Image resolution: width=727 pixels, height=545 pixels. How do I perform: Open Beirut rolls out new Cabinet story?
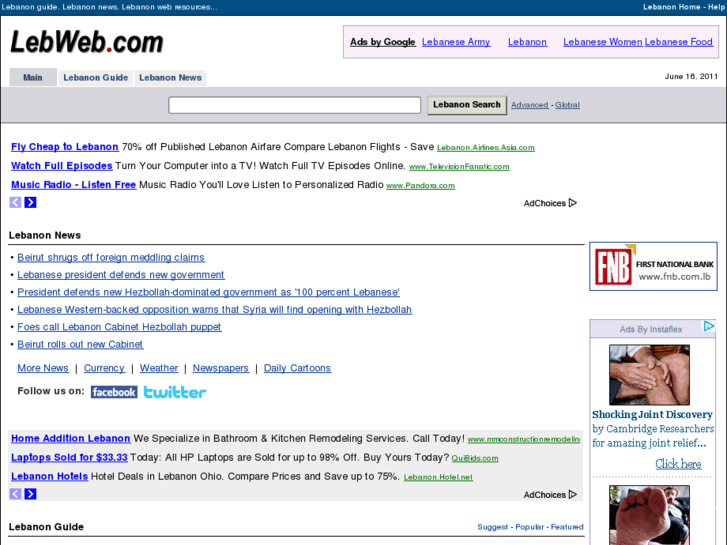[80, 344]
